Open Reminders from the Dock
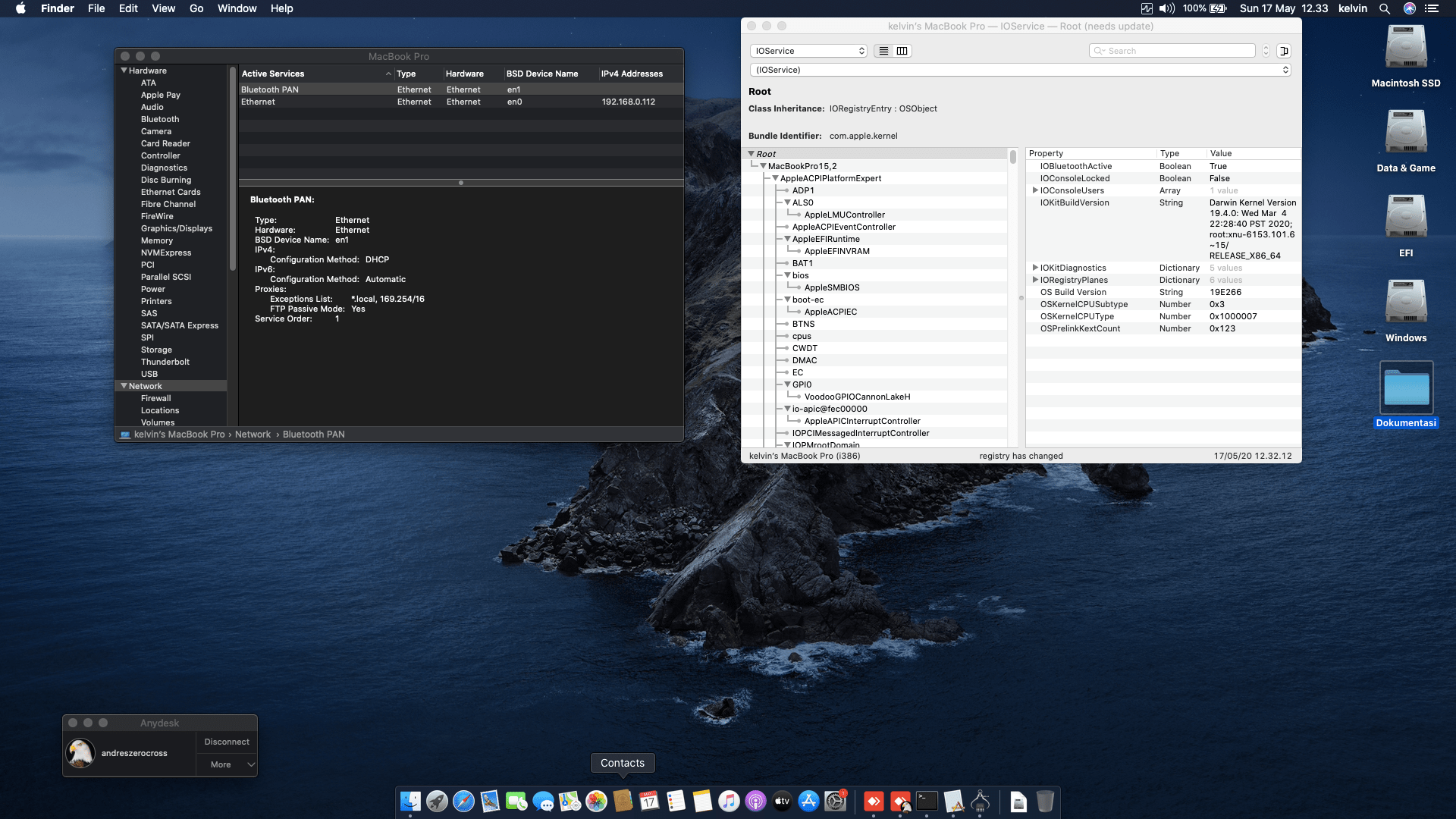The image size is (1456, 819). pos(676,801)
